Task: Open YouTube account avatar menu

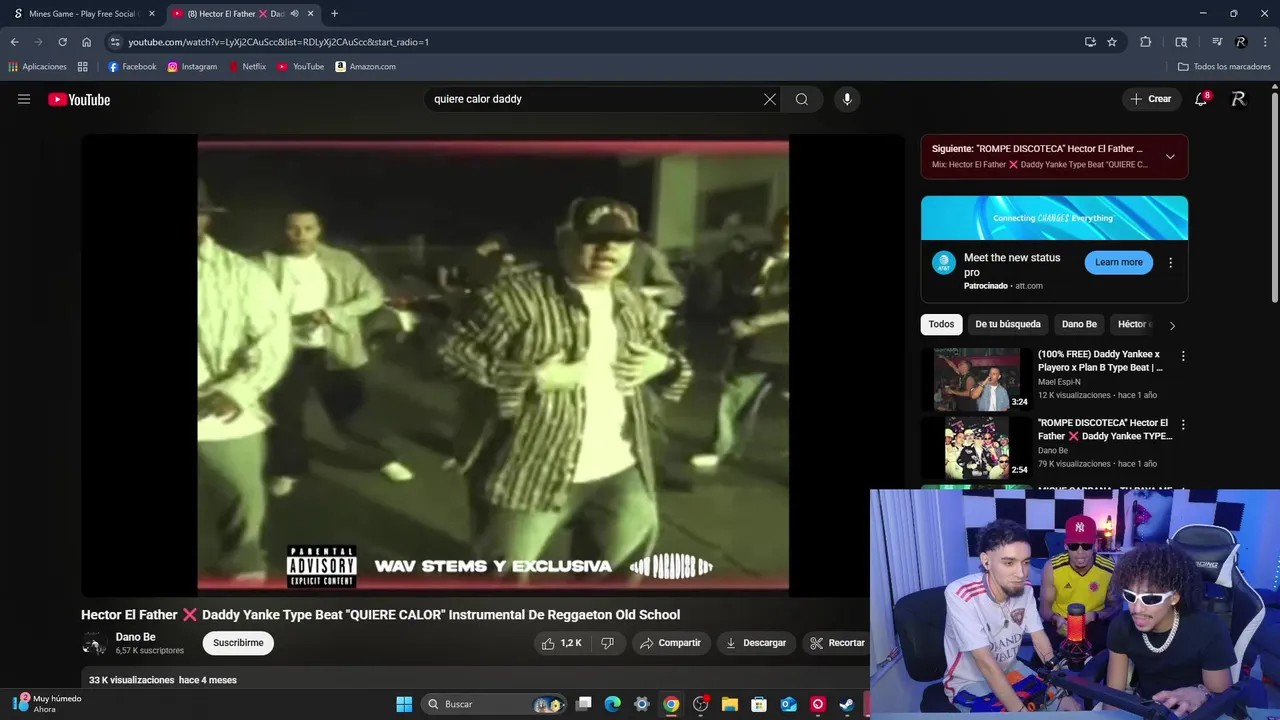Action: pos(1239,99)
